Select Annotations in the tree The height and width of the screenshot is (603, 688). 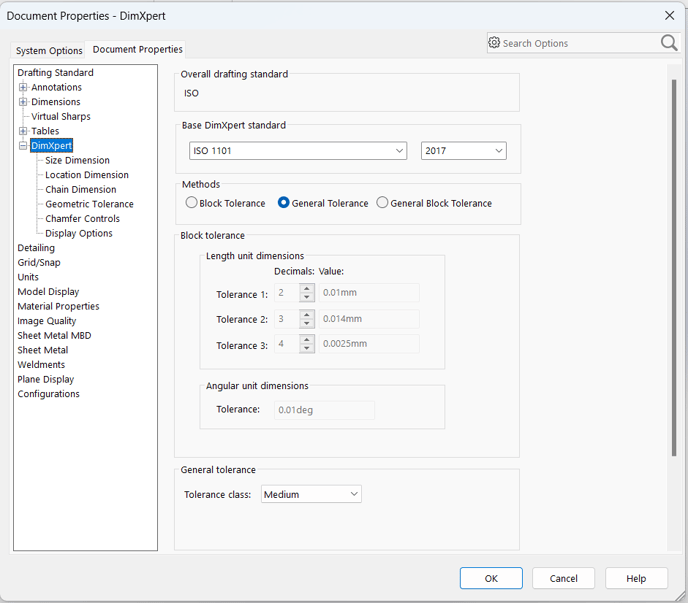(x=56, y=87)
